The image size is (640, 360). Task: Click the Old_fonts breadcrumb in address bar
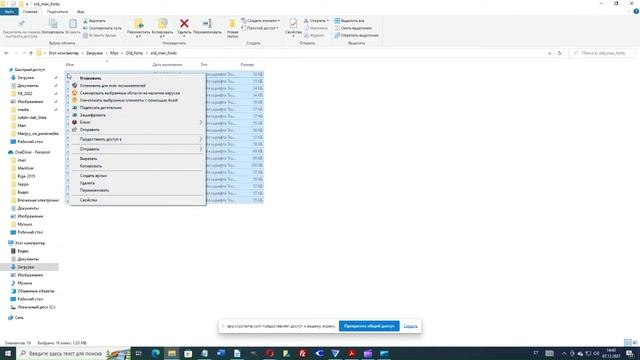(134, 53)
